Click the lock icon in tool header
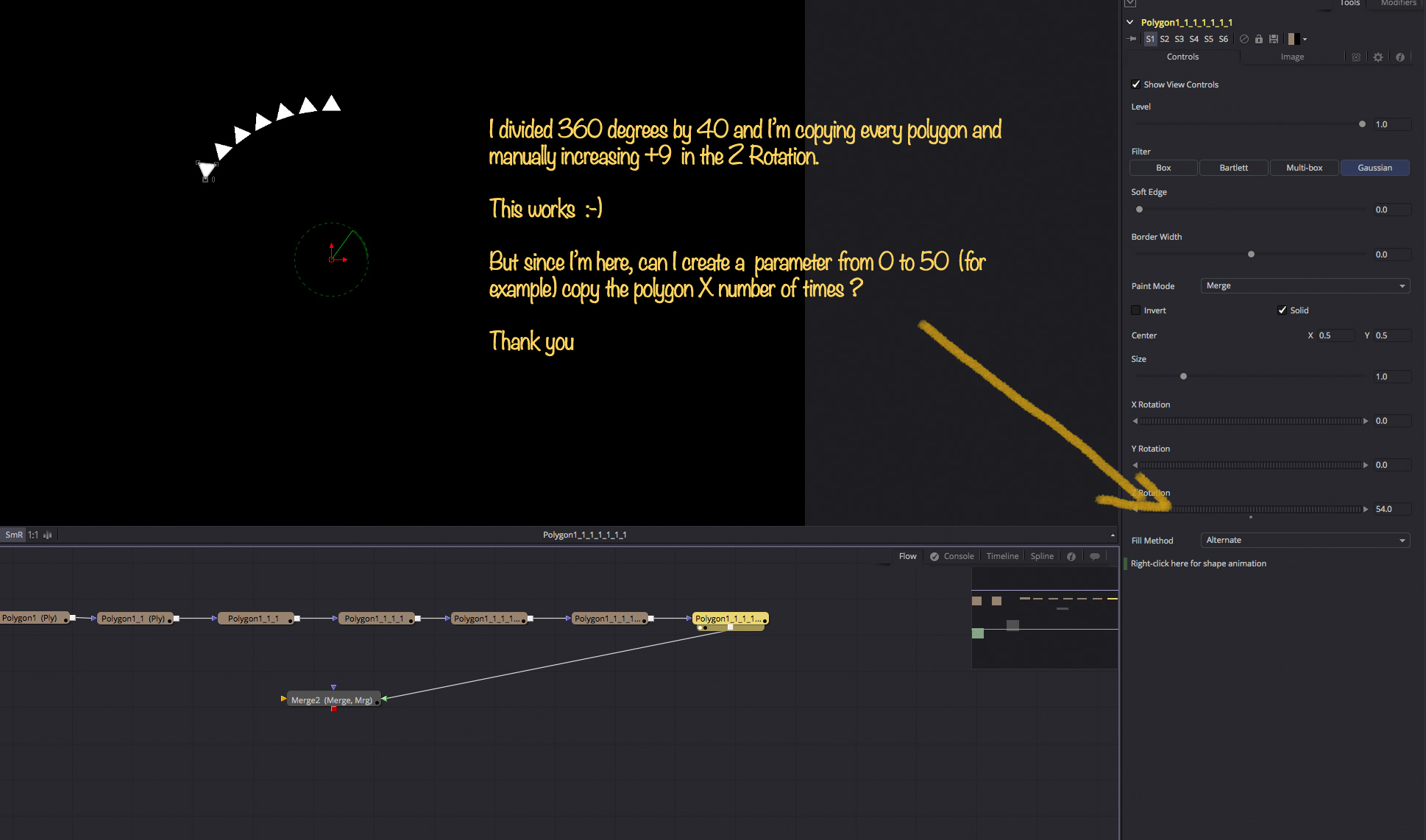This screenshot has height=840, width=1426. pos(1259,39)
